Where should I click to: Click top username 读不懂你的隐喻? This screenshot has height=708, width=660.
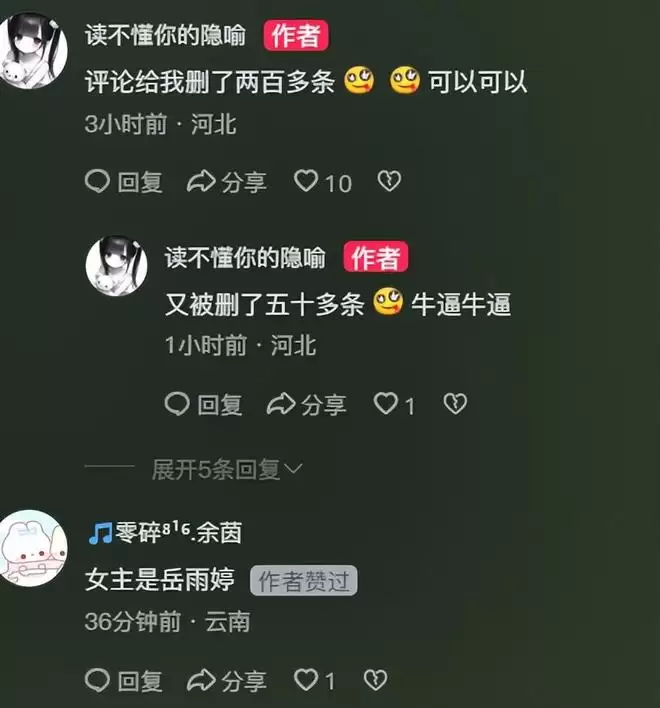(166, 35)
